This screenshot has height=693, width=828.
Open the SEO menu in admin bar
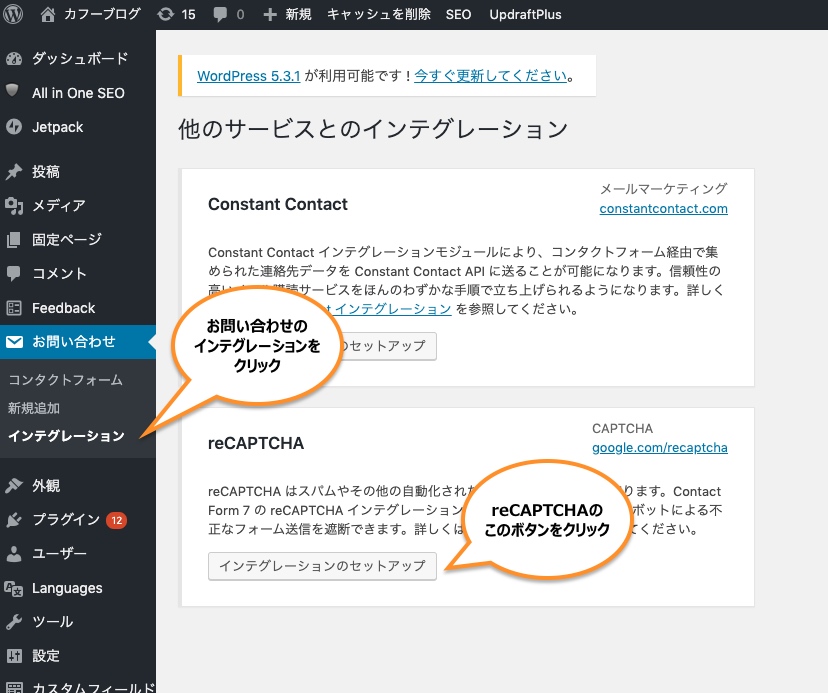point(458,14)
